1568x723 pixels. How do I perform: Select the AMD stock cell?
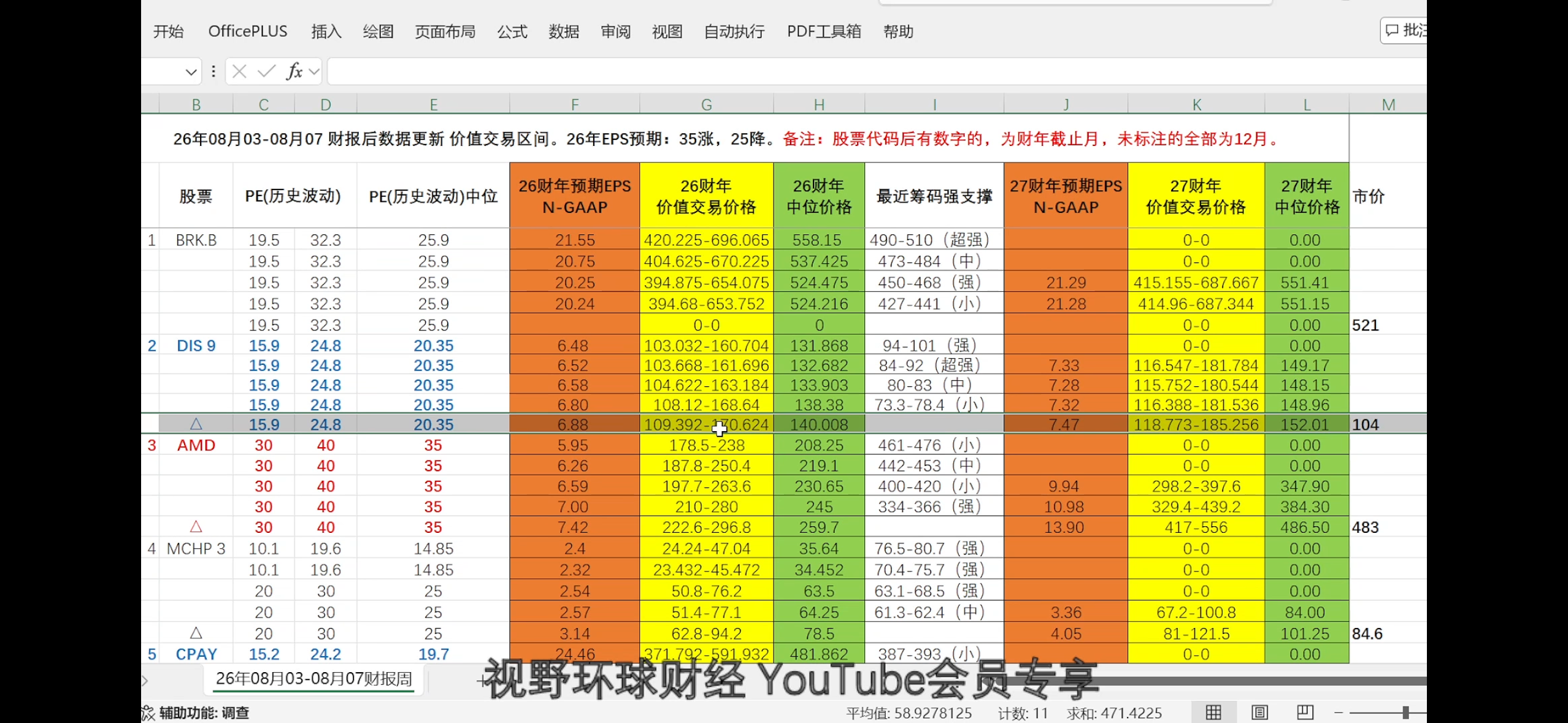click(x=196, y=445)
